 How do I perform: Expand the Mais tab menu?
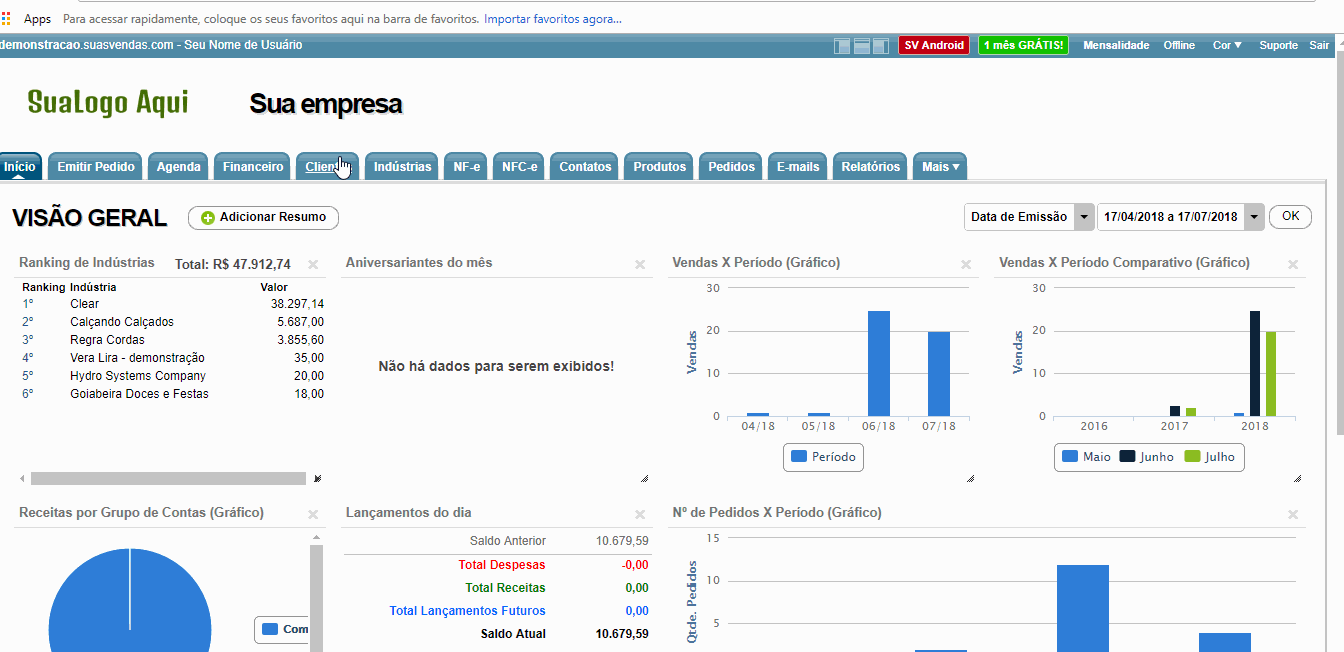[940, 167]
